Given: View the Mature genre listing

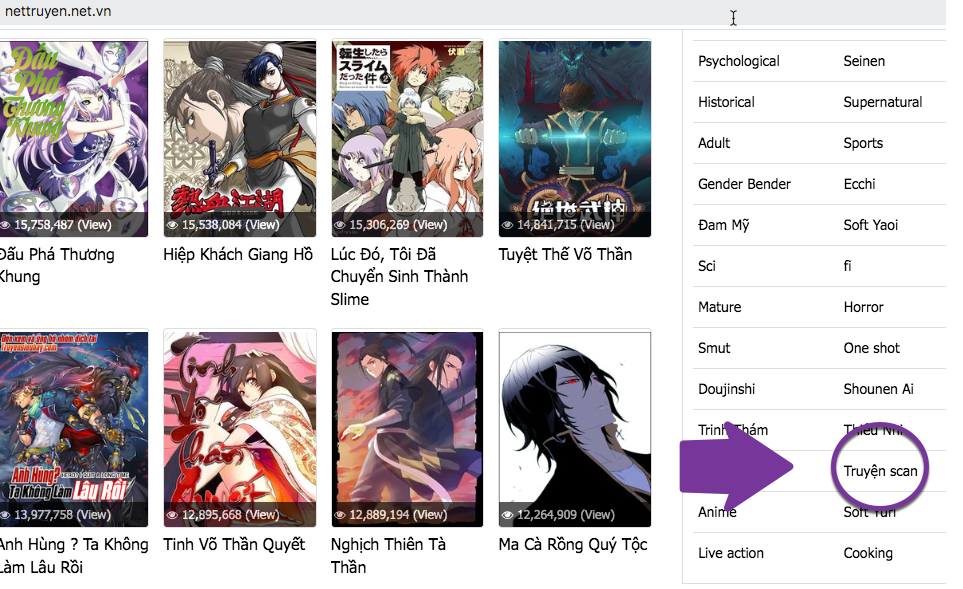Looking at the screenshot, I should [x=720, y=307].
